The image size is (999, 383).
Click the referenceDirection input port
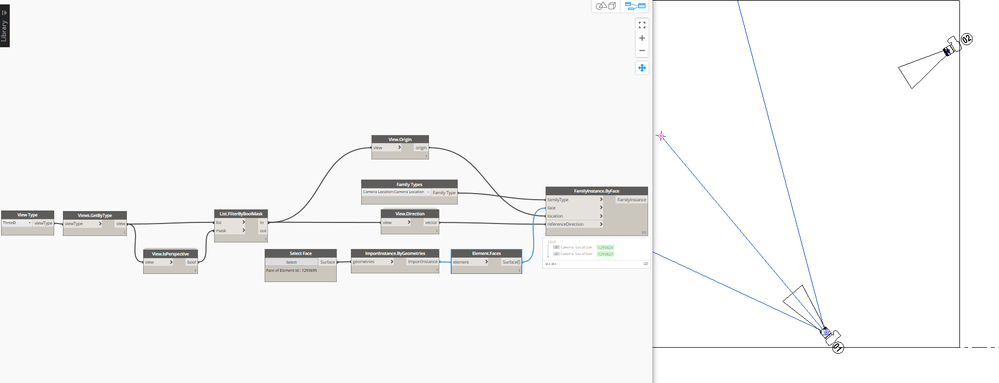(x=575, y=224)
